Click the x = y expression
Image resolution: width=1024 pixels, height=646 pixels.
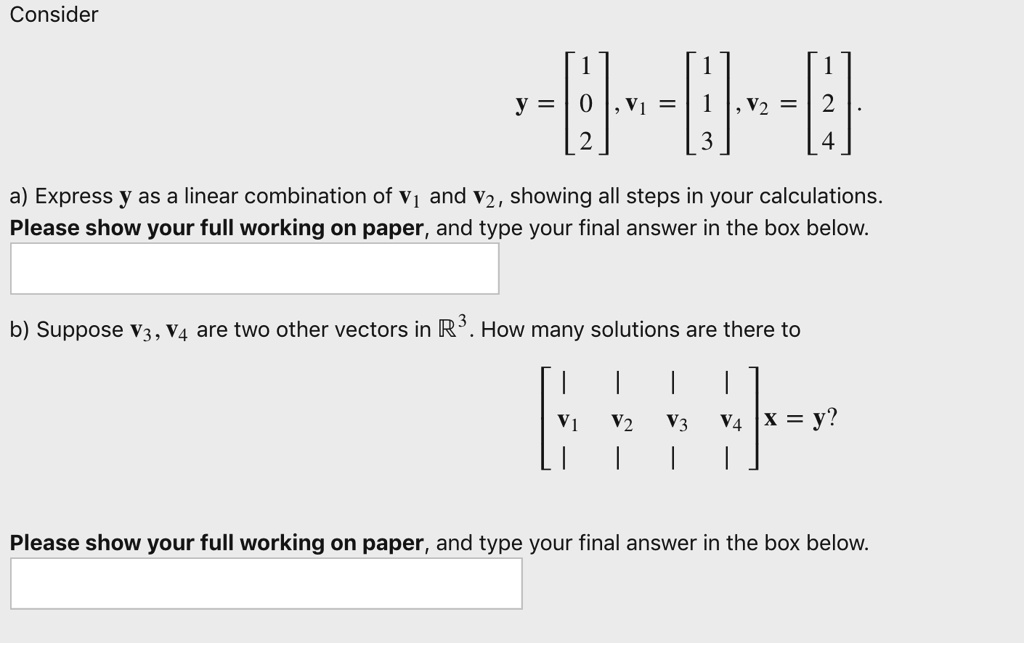click(x=800, y=419)
